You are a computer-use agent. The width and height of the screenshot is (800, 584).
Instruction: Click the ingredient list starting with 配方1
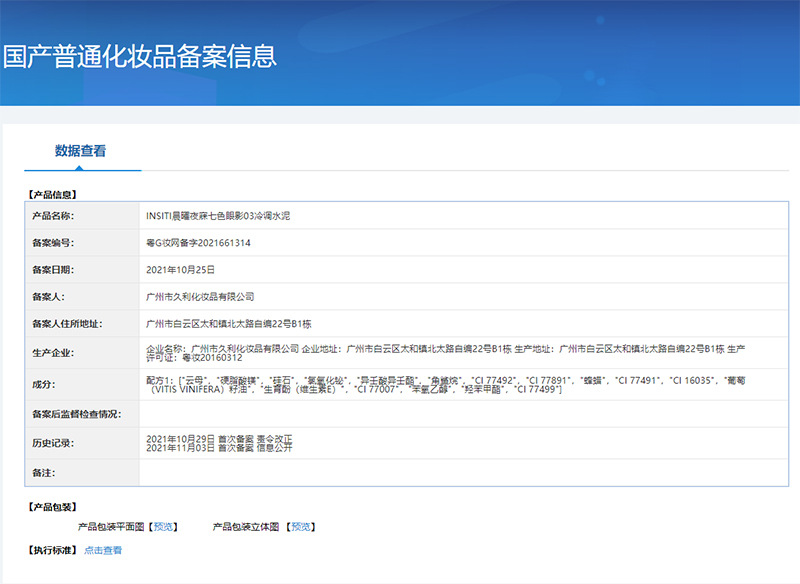click(x=445, y=385)
